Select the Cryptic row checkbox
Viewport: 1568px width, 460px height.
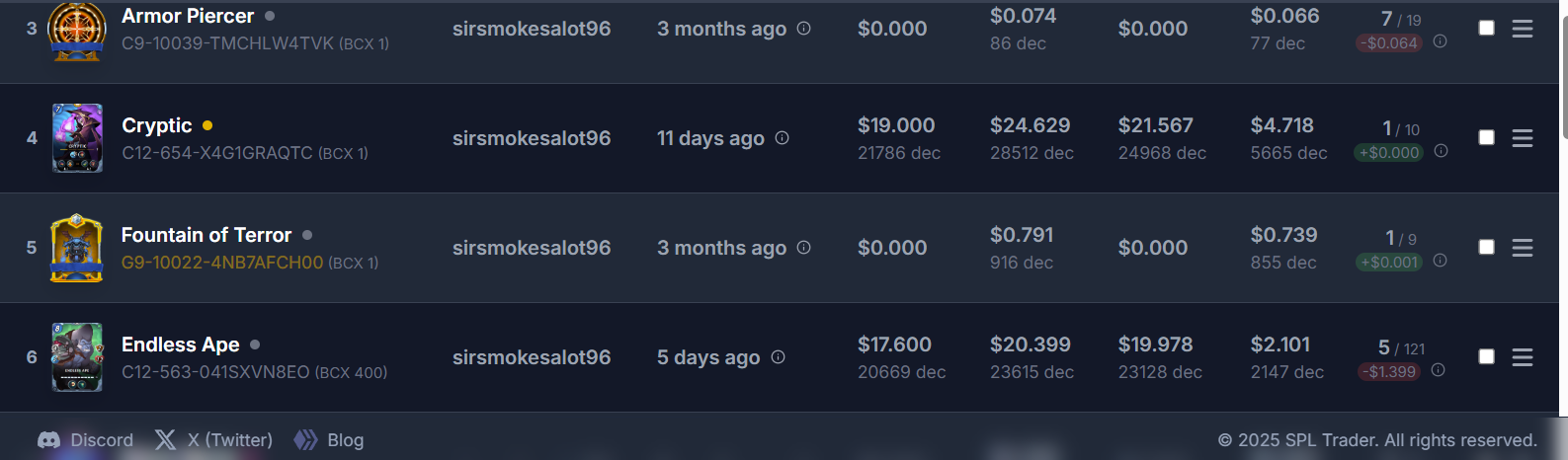point(1486,137)
